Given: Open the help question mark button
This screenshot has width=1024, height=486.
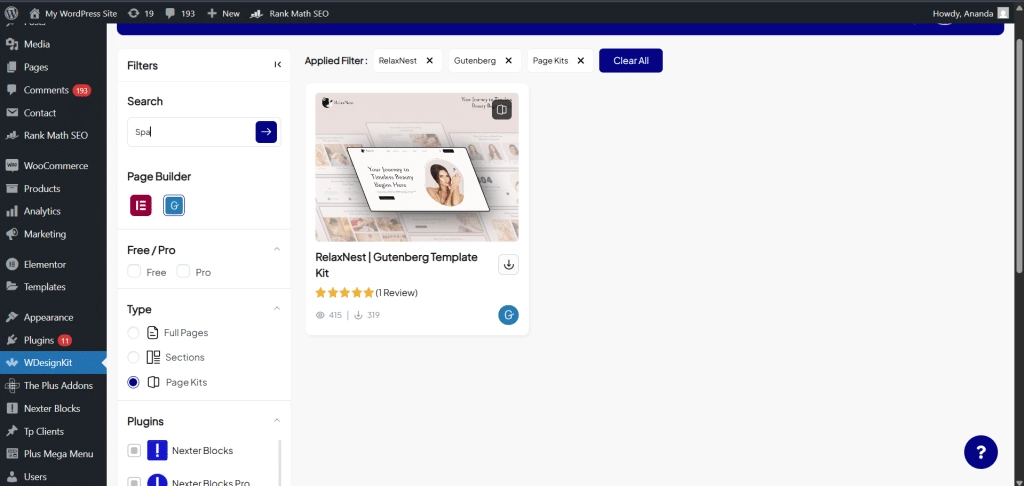Looking at the screenshot, I should (981, 452).
